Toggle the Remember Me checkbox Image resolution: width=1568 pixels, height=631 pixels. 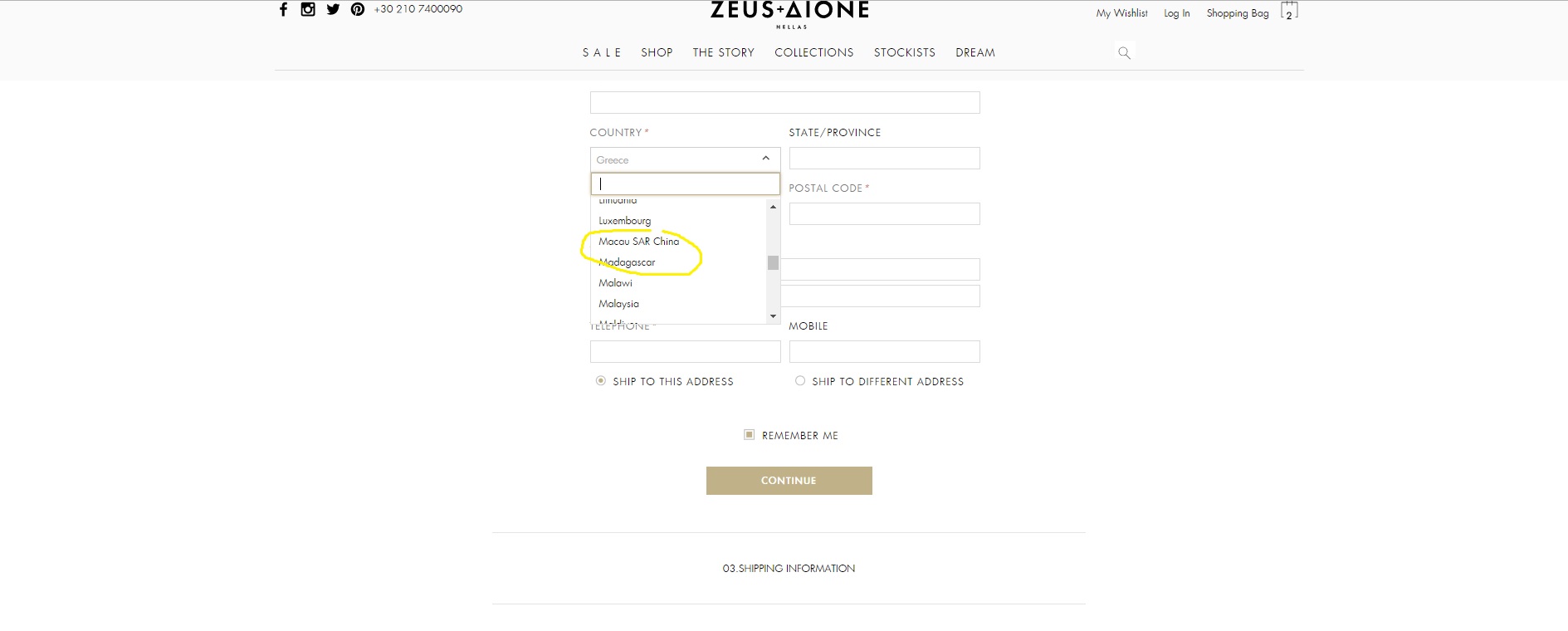[750, 435]
